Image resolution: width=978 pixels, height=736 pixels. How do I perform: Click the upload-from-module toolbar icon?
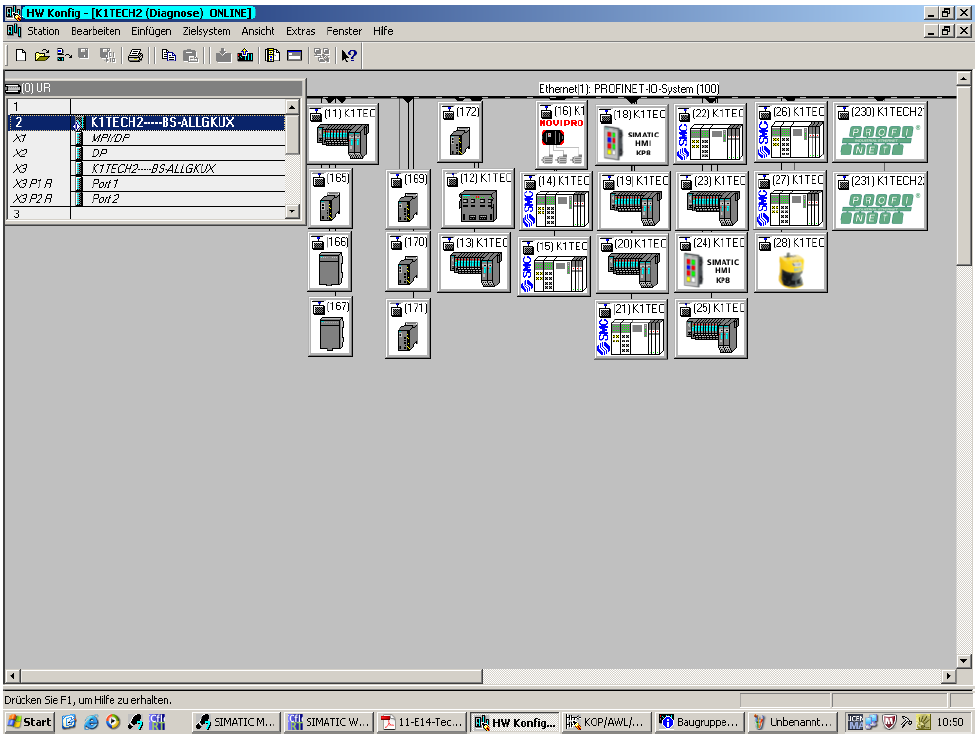pyautogui.click(x=245, y=56)
